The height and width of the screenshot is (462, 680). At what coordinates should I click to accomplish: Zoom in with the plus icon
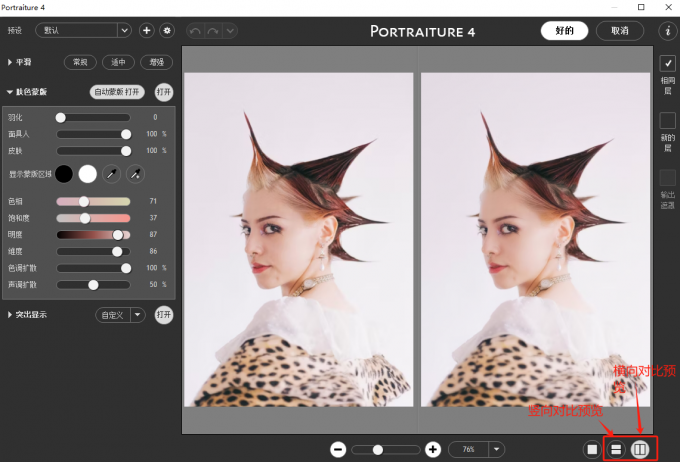(x=433, y=449)
